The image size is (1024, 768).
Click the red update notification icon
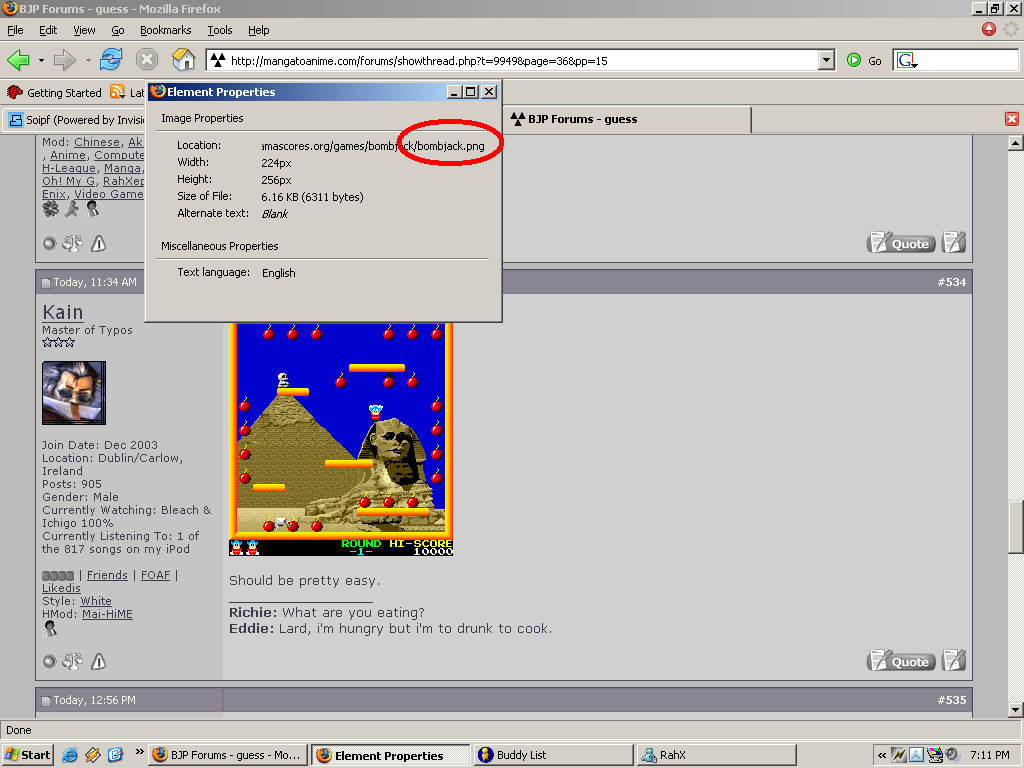[x=989, y=29]
